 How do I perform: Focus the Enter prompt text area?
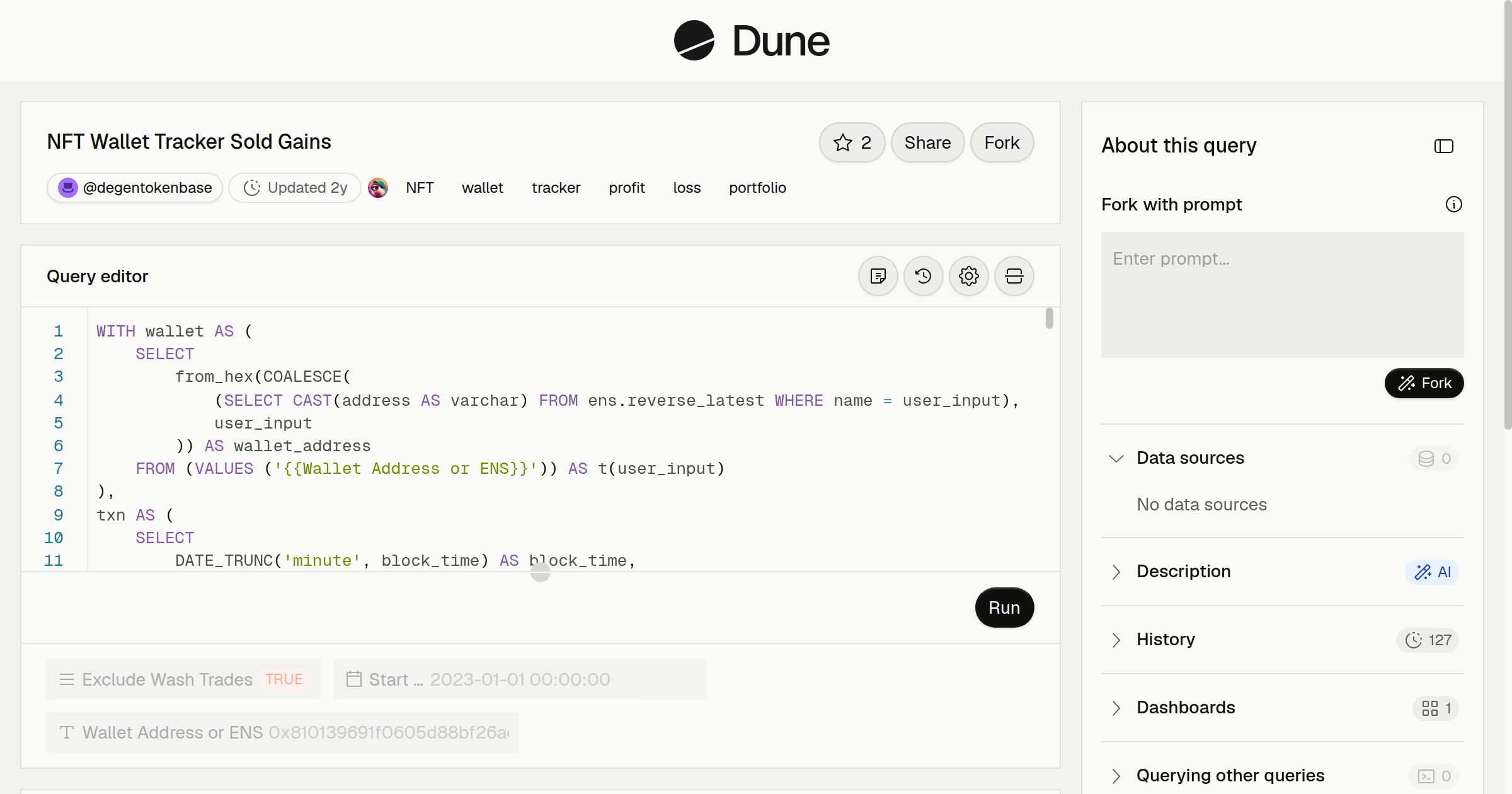1283,295
